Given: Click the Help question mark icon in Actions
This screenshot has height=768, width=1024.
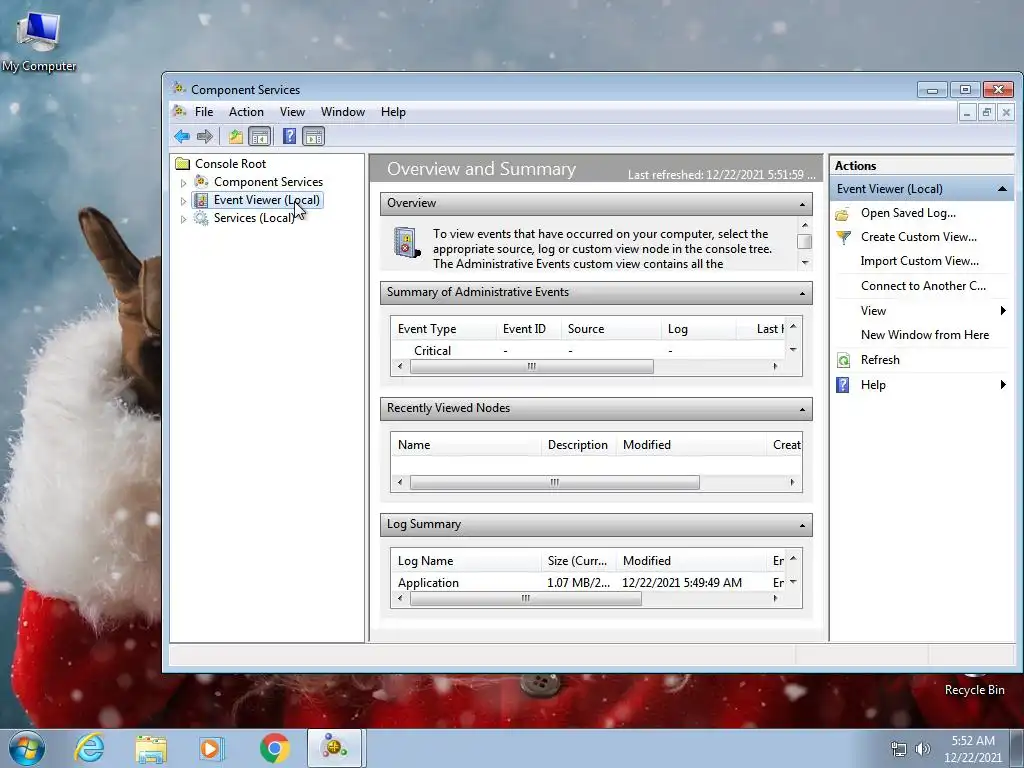Looking at the screenshot, I should pos(843,385).
